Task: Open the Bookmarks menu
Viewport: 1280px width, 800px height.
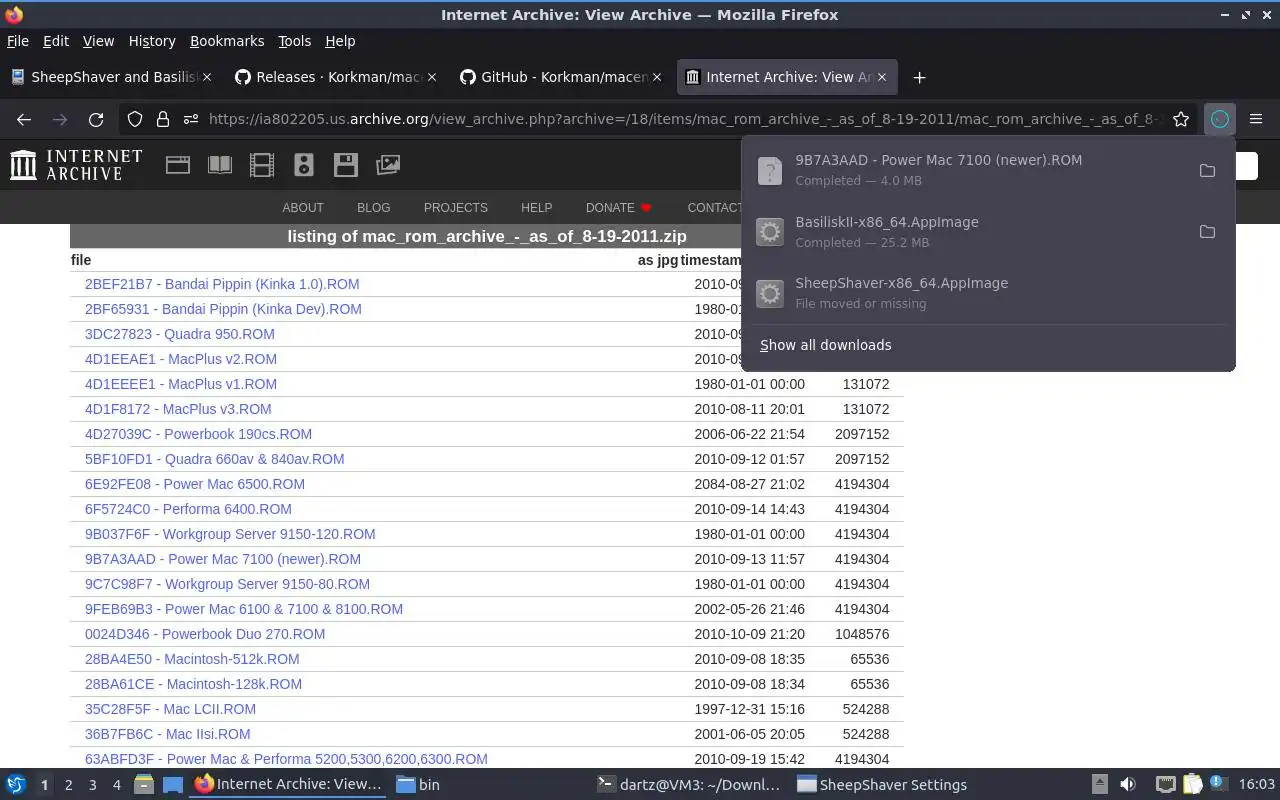Action: click(227, 41)
